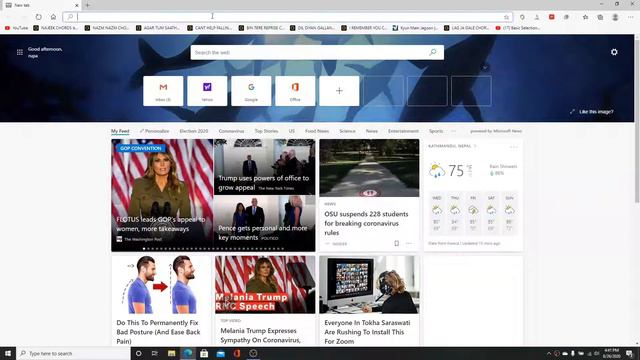Add a new quick link with plus tile
The height and width of the screenshot is (360, 640).
(x=339, y=91)
